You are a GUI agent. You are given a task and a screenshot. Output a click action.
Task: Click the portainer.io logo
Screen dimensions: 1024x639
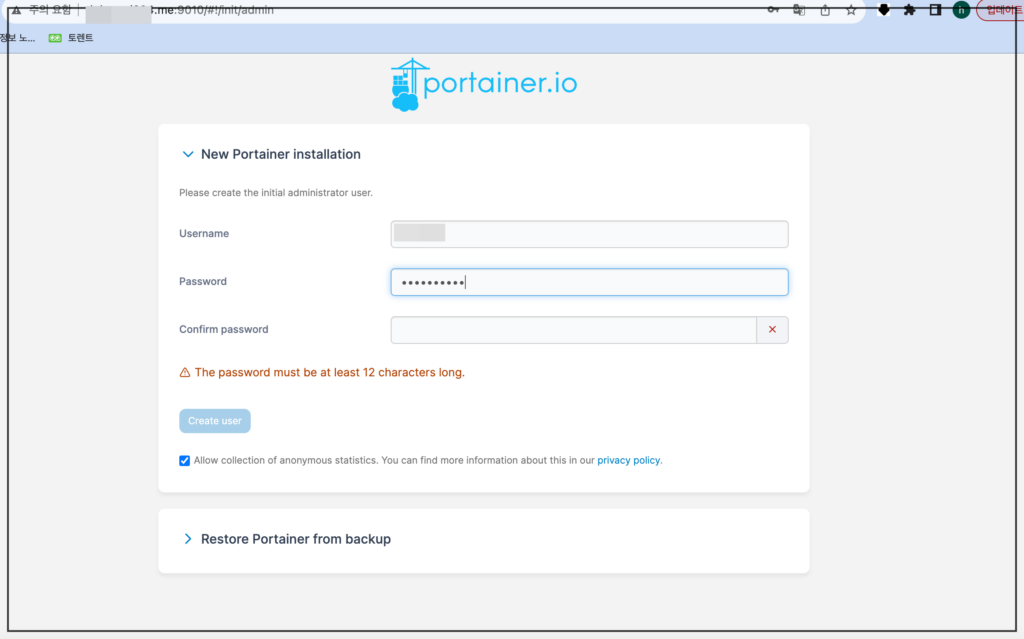484,84
